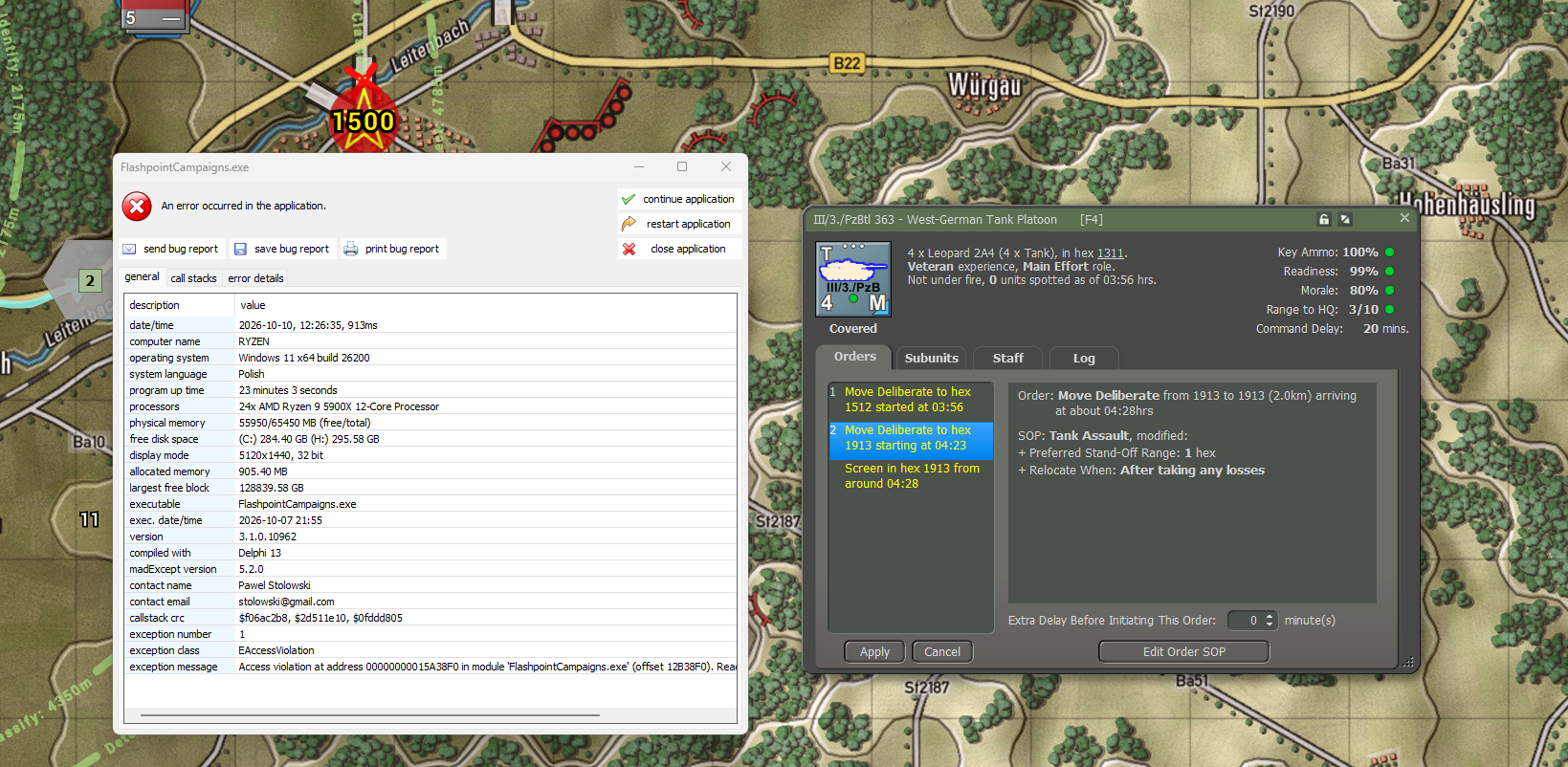Click the green Range to HQ status dot

point(1389,310)
